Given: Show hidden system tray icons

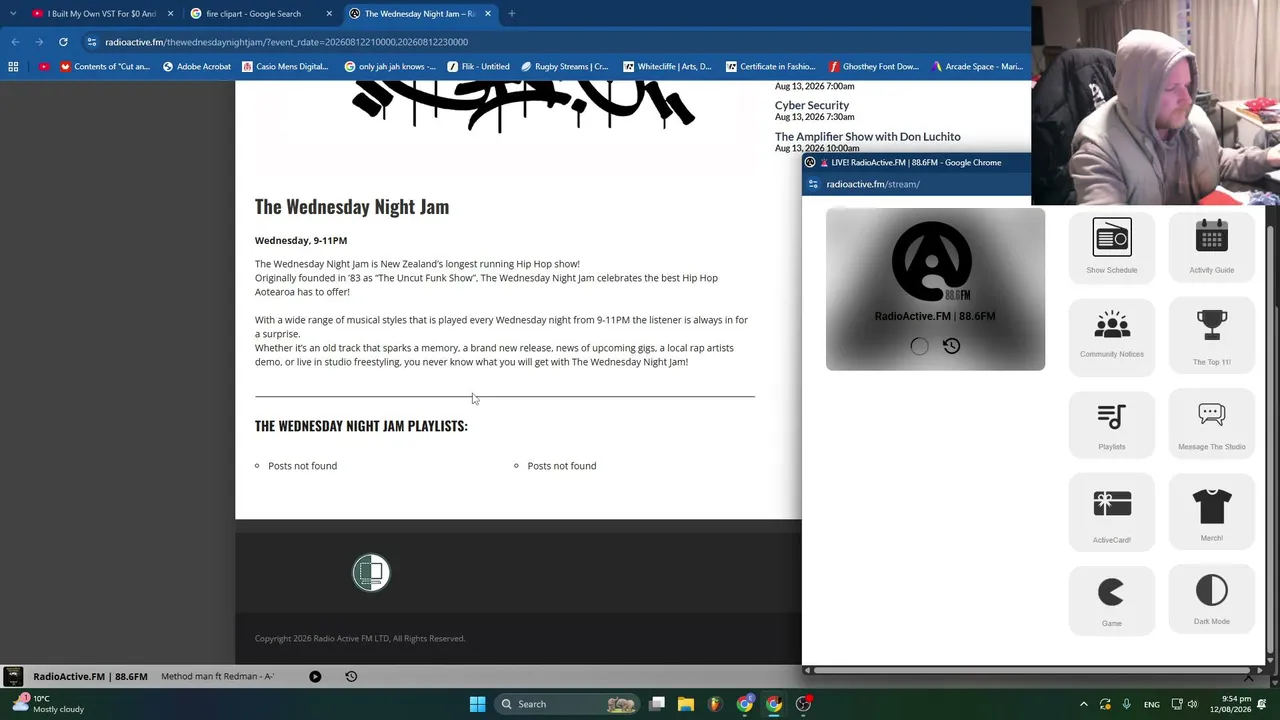Looking at the screenshot, I should [1084, 704].
